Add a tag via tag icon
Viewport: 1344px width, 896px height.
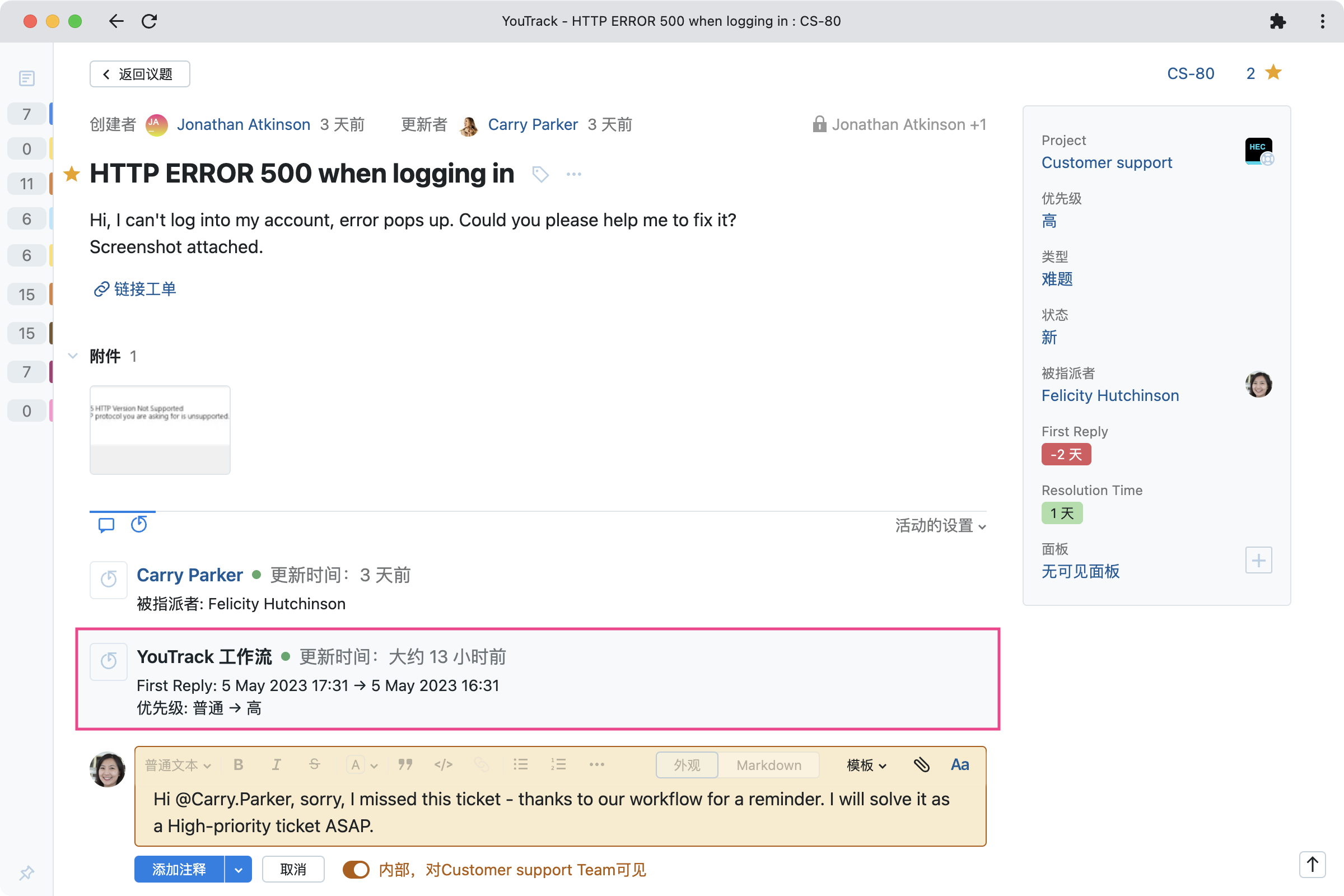click(540, 174)
